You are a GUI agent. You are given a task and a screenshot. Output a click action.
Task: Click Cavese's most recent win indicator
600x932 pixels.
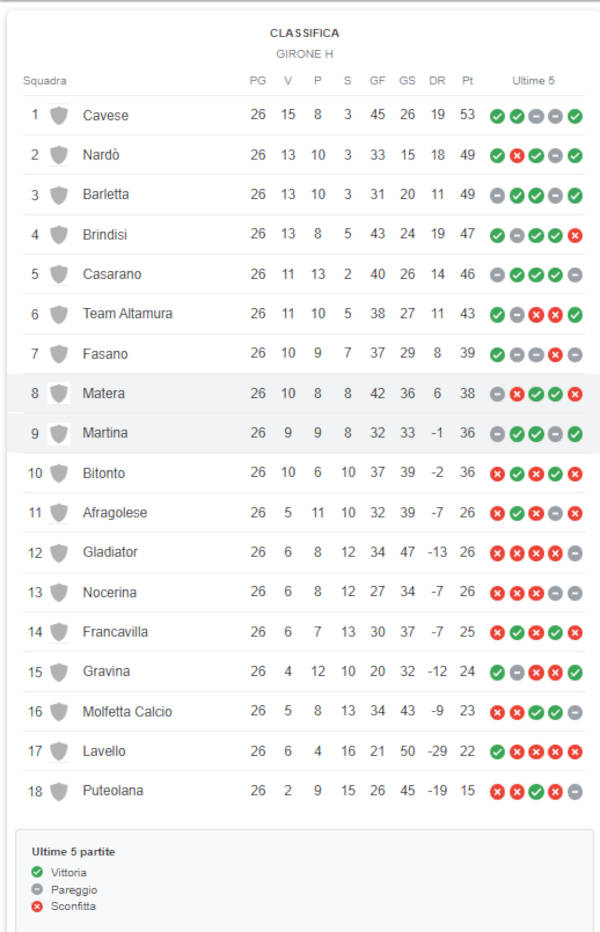[x=574, y=116]
